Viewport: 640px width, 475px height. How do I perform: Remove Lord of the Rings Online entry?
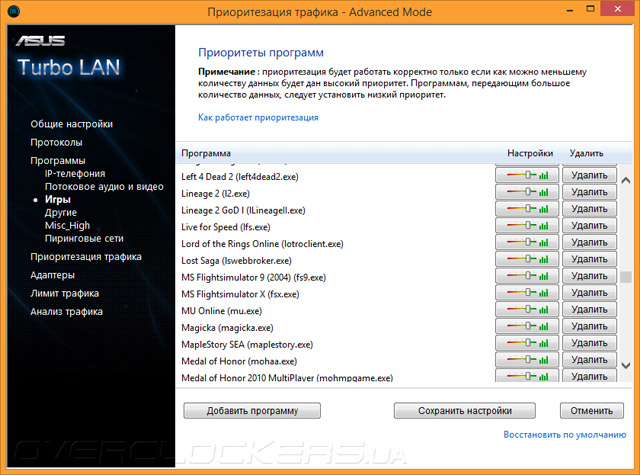pos(589,242)
